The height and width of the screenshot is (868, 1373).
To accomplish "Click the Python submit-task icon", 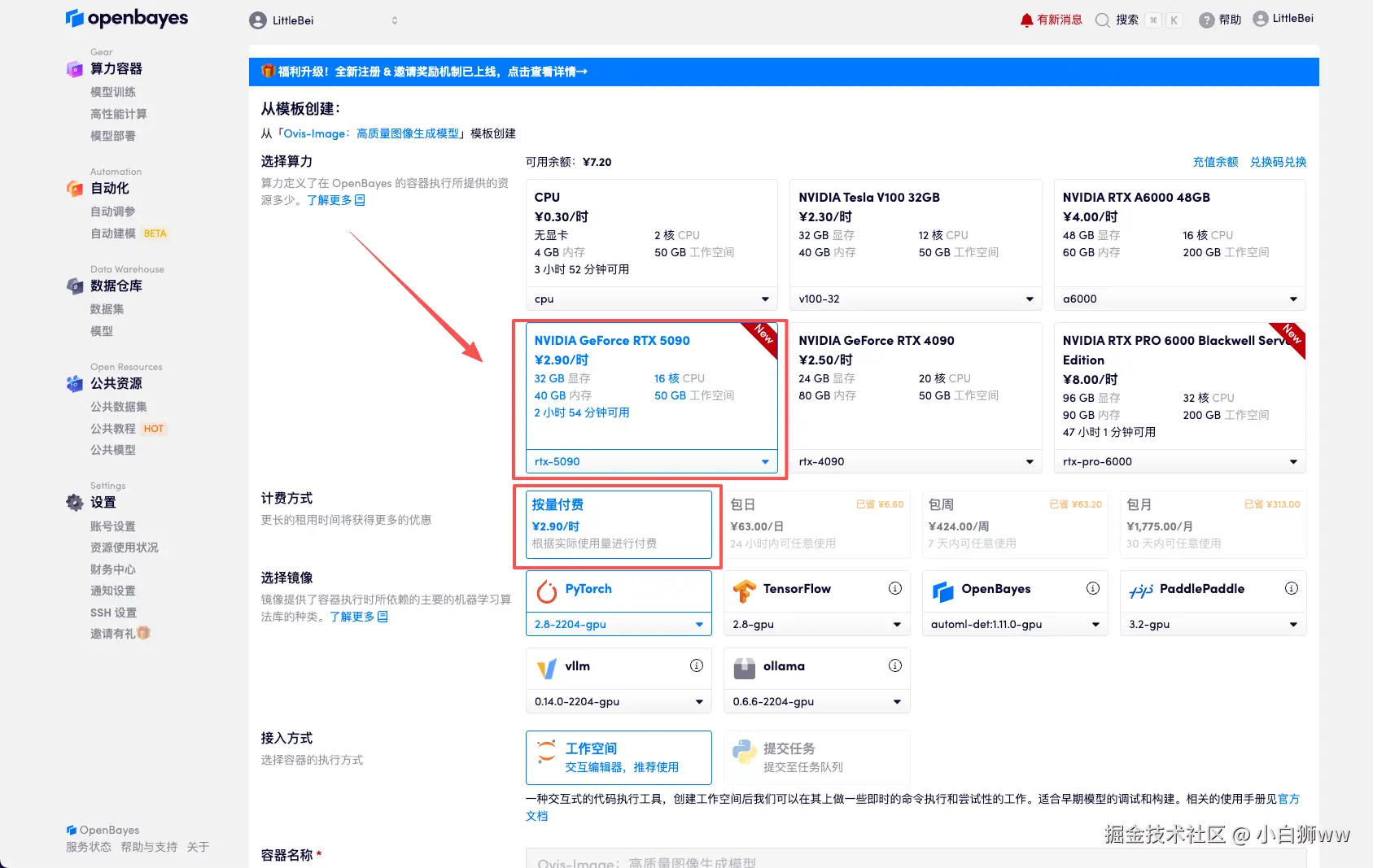I will 745,752.
